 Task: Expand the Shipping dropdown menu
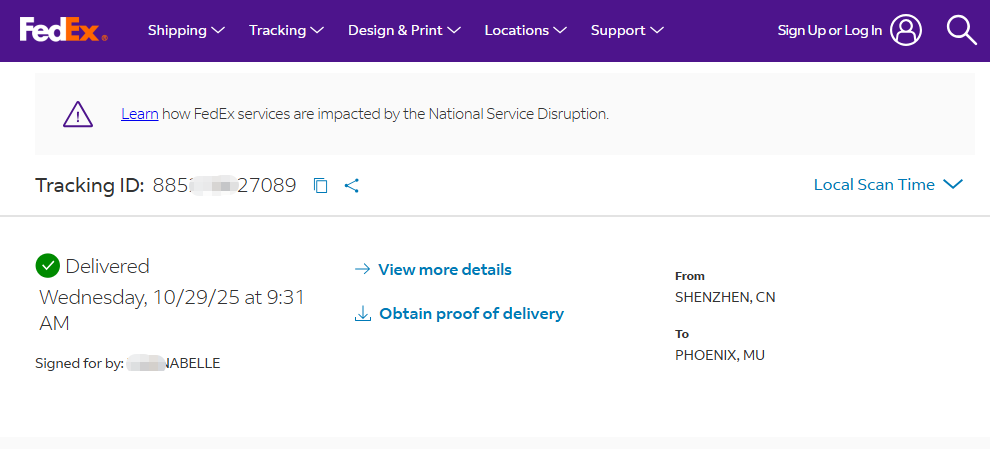click(x=186, y=30)
